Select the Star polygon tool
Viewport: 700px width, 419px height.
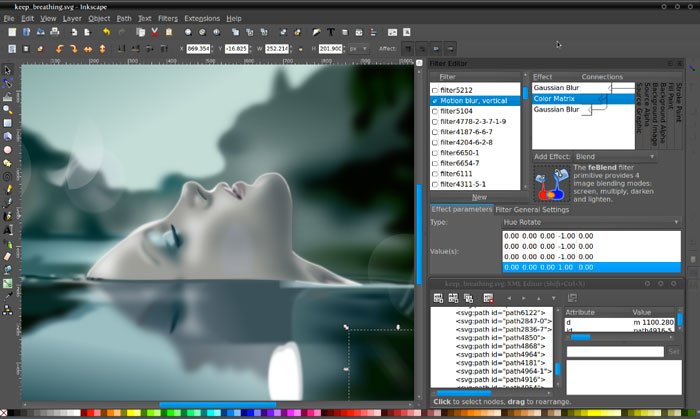[x=8, y=163]
